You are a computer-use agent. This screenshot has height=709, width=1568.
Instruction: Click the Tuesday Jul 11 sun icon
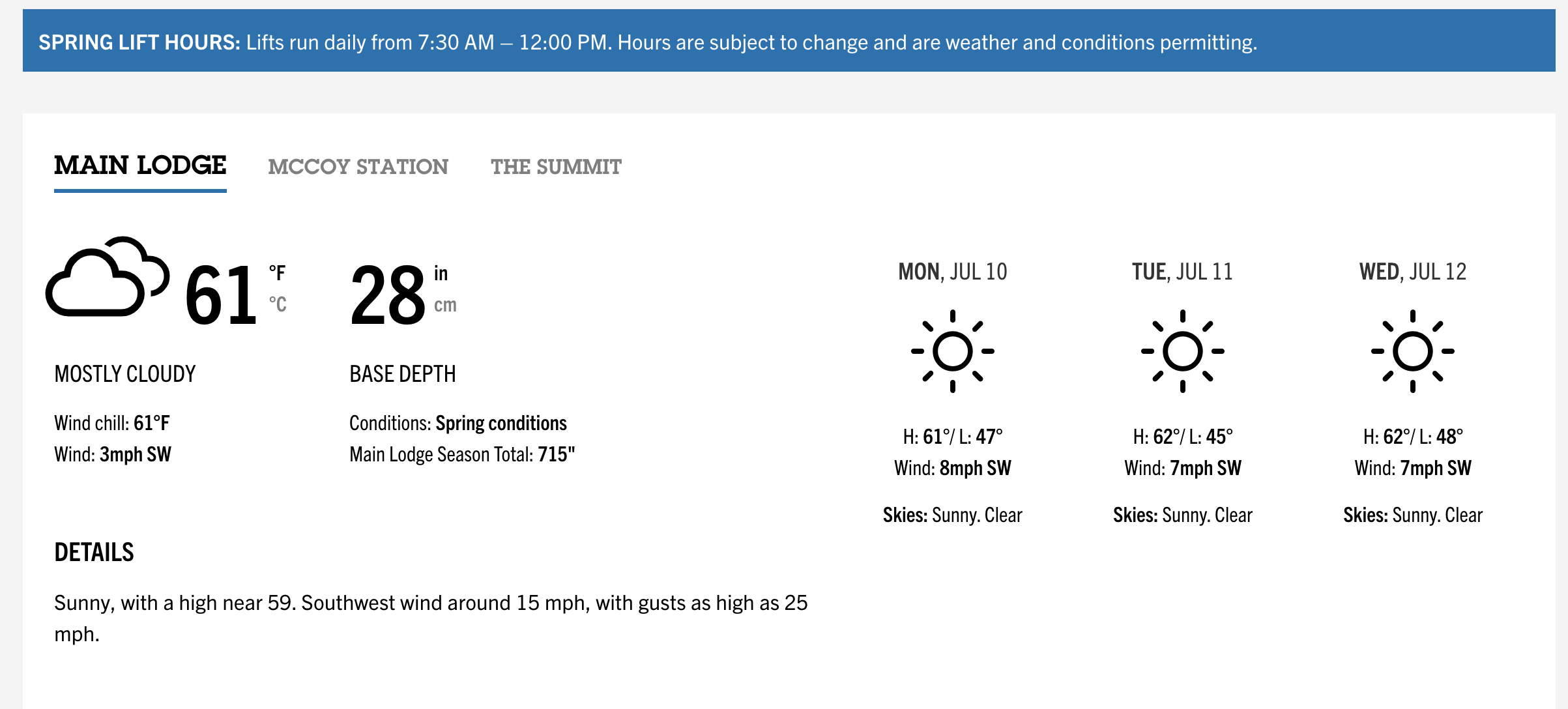[x=1183, y=351]
